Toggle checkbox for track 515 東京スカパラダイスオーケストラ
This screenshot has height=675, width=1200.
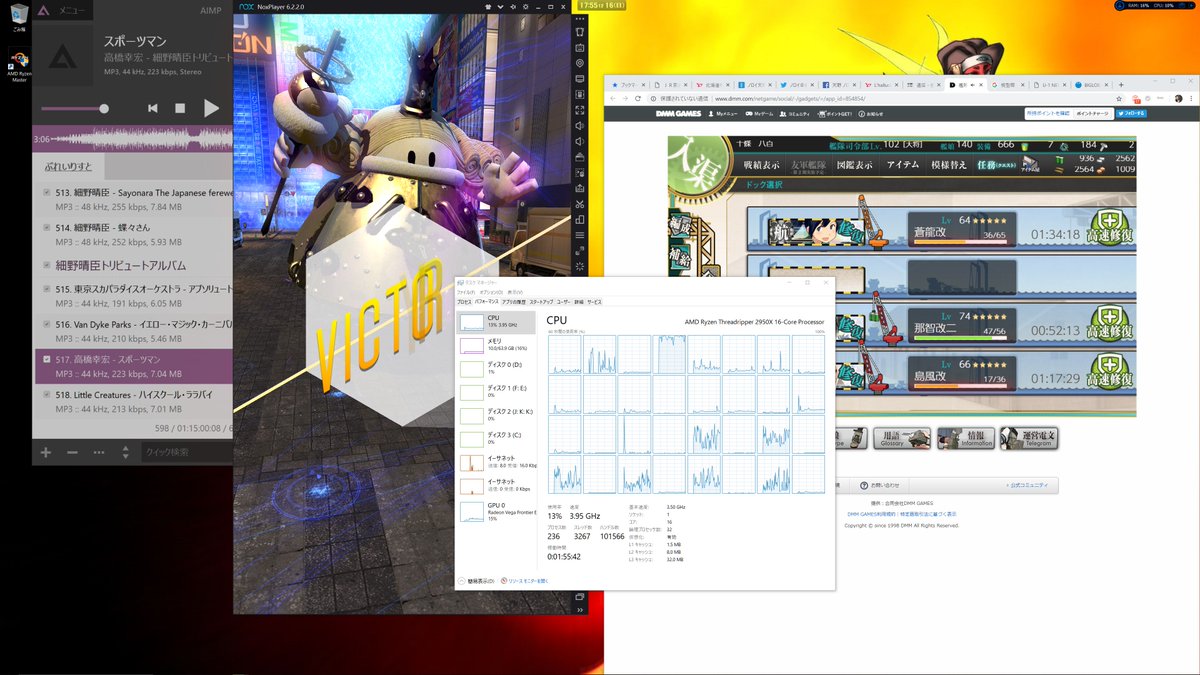(47, 289)
